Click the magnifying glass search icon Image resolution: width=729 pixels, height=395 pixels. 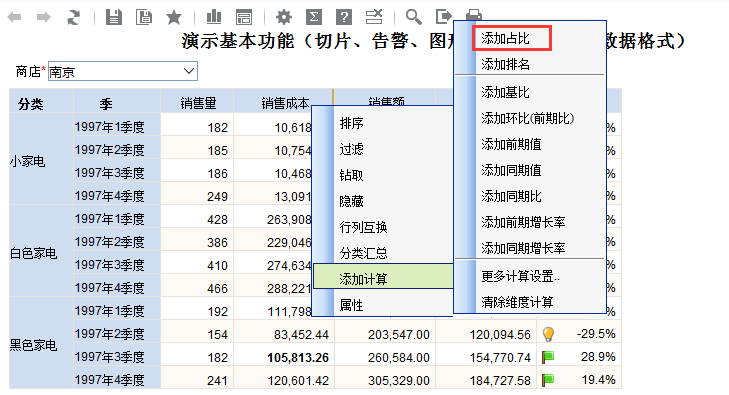pyautogui.click(x=413, y=17)
